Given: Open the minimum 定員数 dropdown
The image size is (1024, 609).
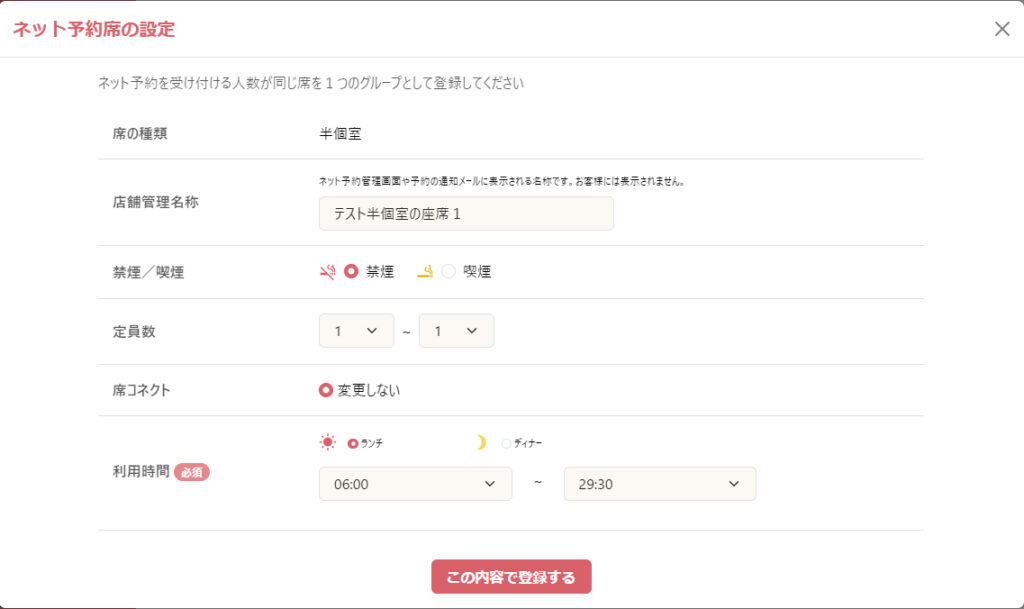Looking at the screenshot, I should pyautogui.click(x=356, y=331).
